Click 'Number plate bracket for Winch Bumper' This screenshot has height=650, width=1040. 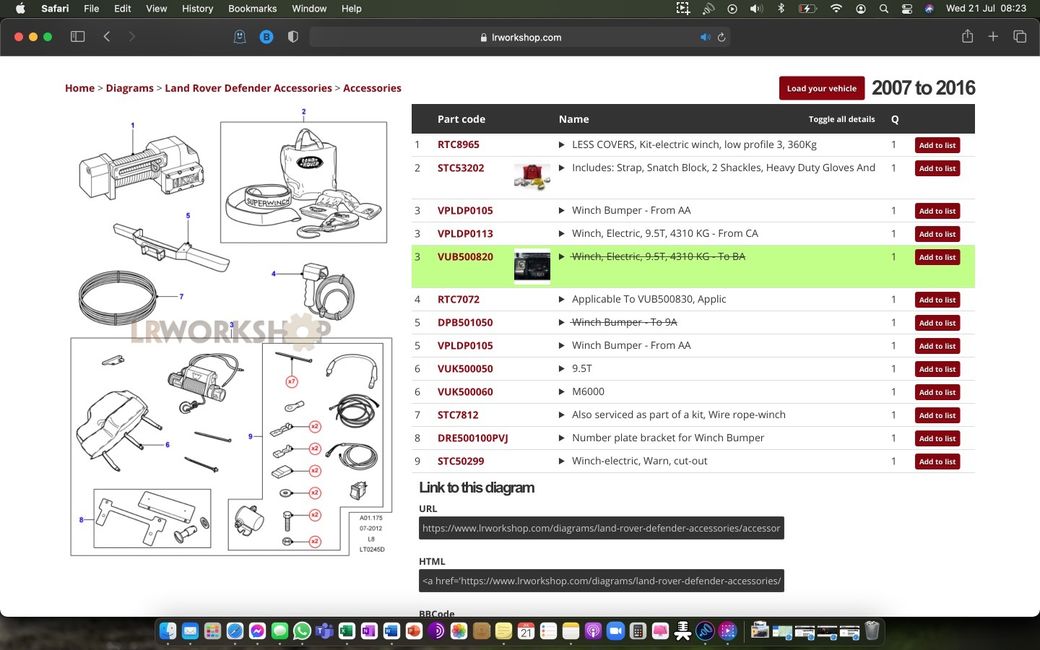[x=668, y=438]
